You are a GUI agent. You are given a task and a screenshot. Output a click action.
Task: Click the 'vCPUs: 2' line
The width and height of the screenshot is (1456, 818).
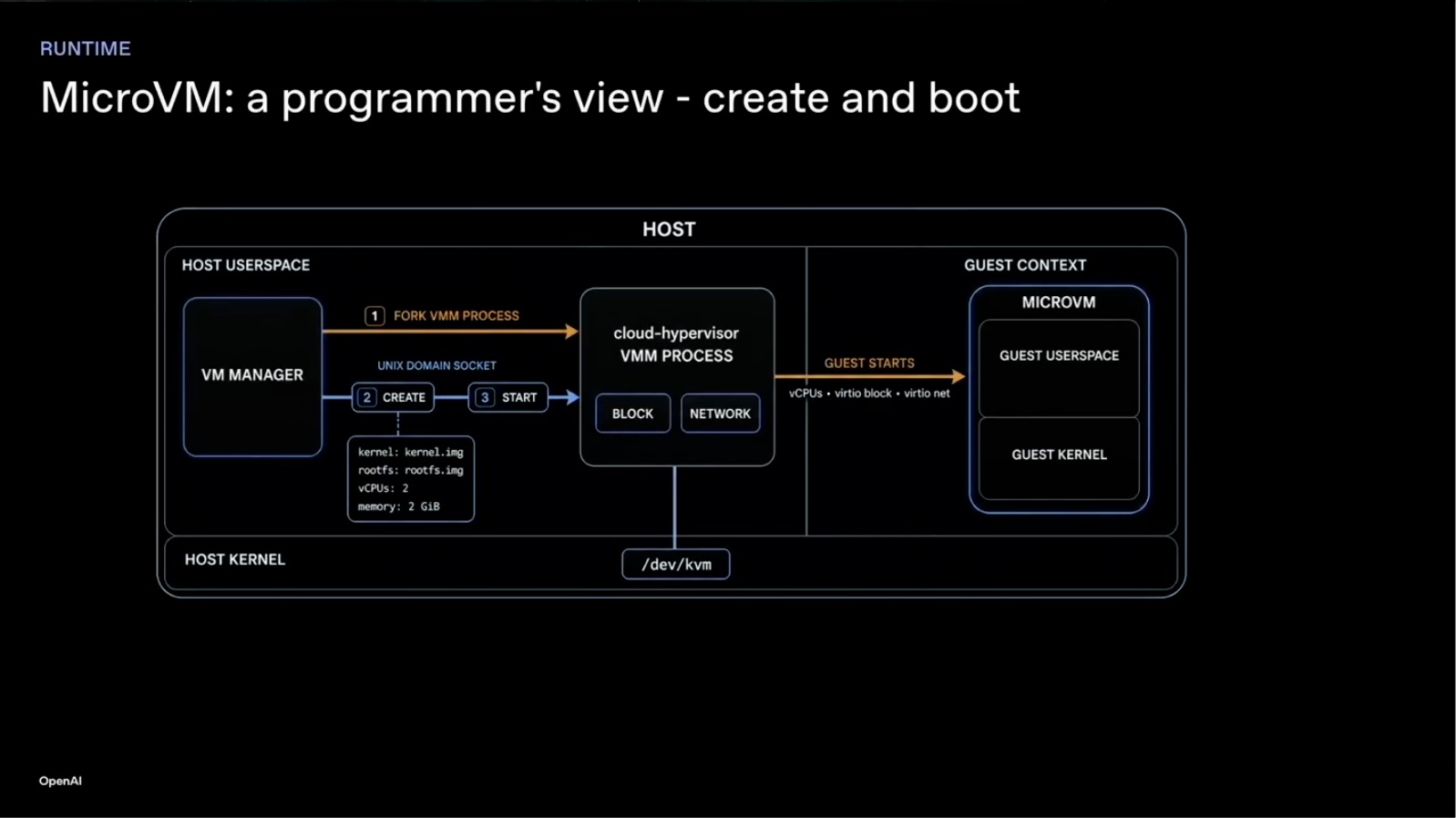pyautogui.click(x=384, y=488)
